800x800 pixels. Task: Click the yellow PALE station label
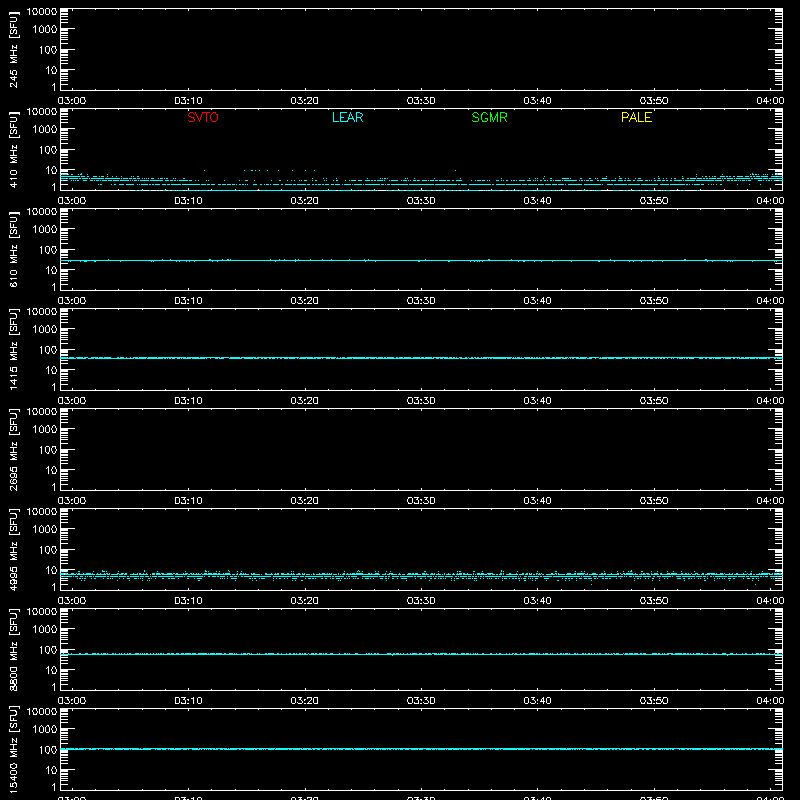pyautogui.click(x=636, y=117)
